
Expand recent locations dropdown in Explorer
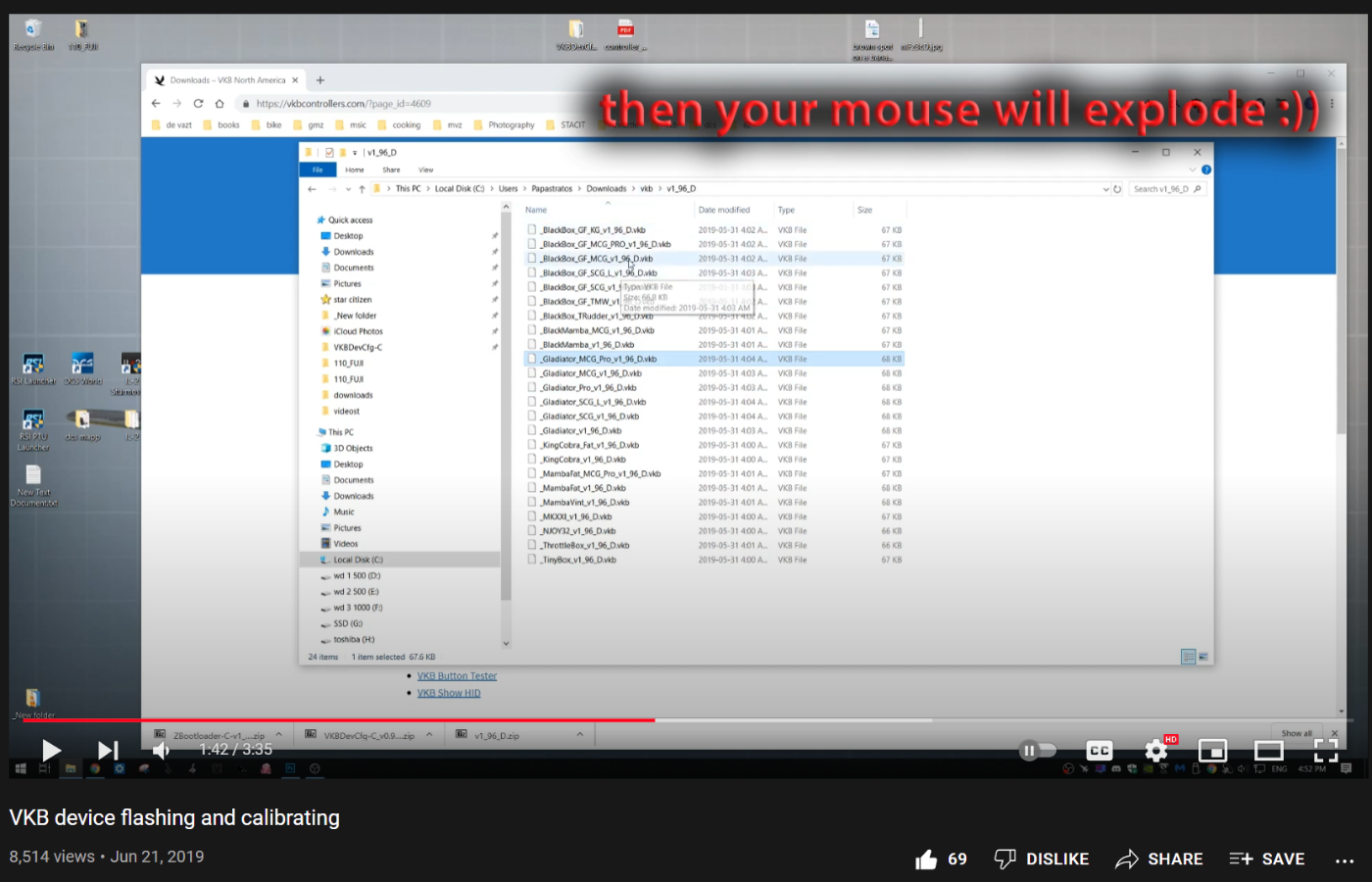[x=348, y=189]
